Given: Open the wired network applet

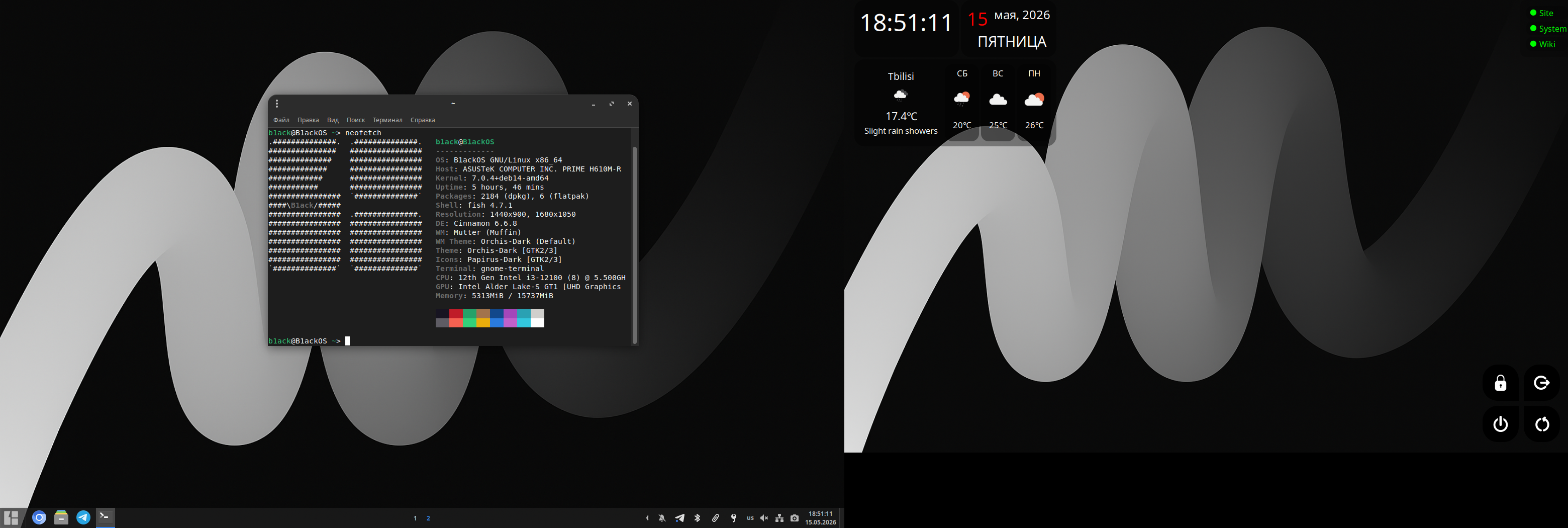Looking at the screenshot, I should (x=779, y=518).
